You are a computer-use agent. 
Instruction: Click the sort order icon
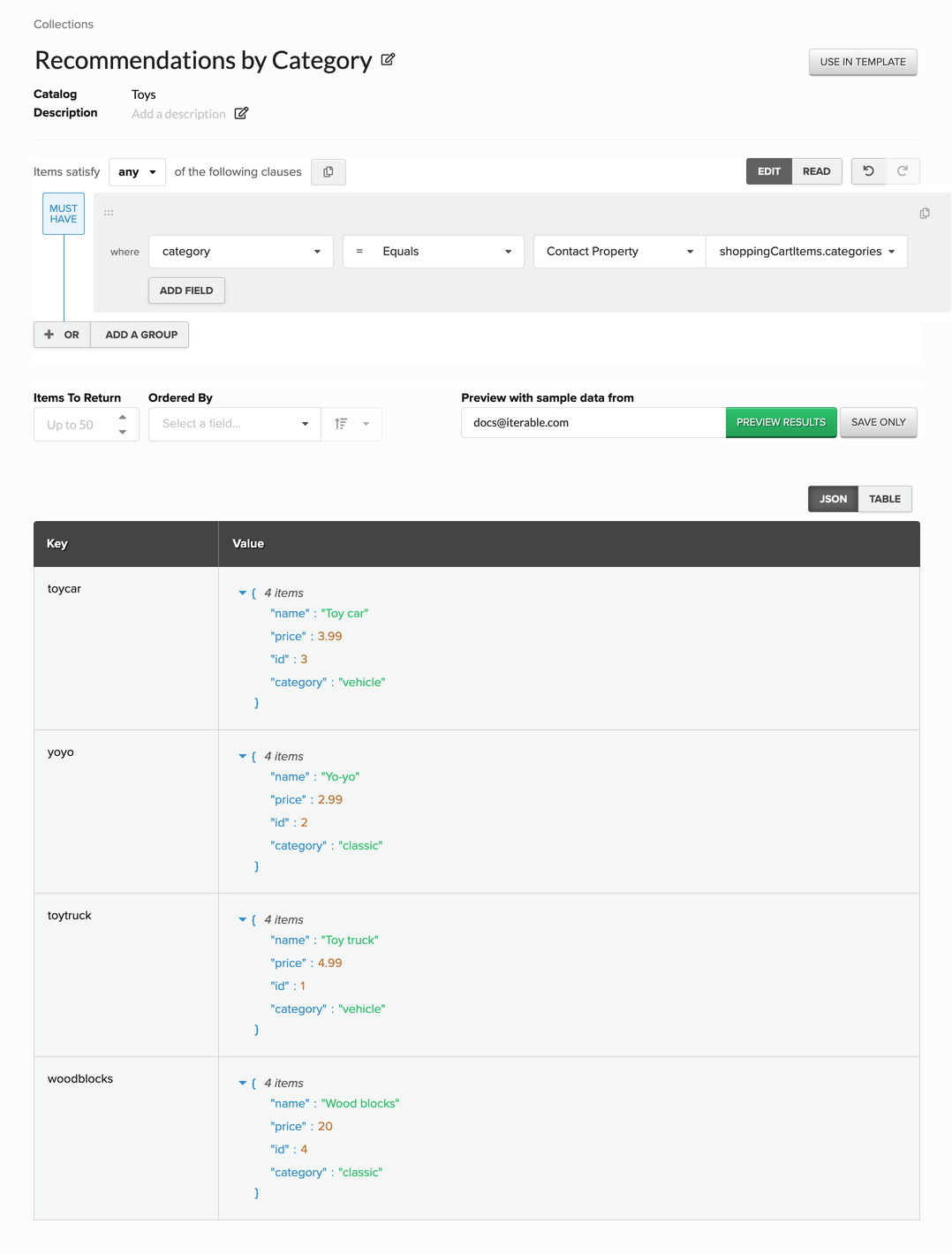click(341, 424)
